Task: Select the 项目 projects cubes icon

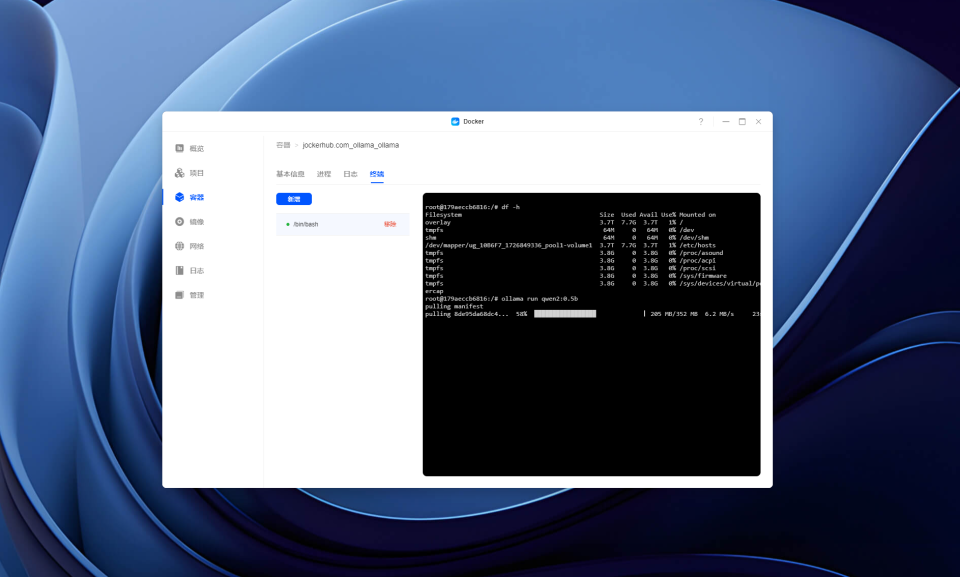Action: (179, 173)
